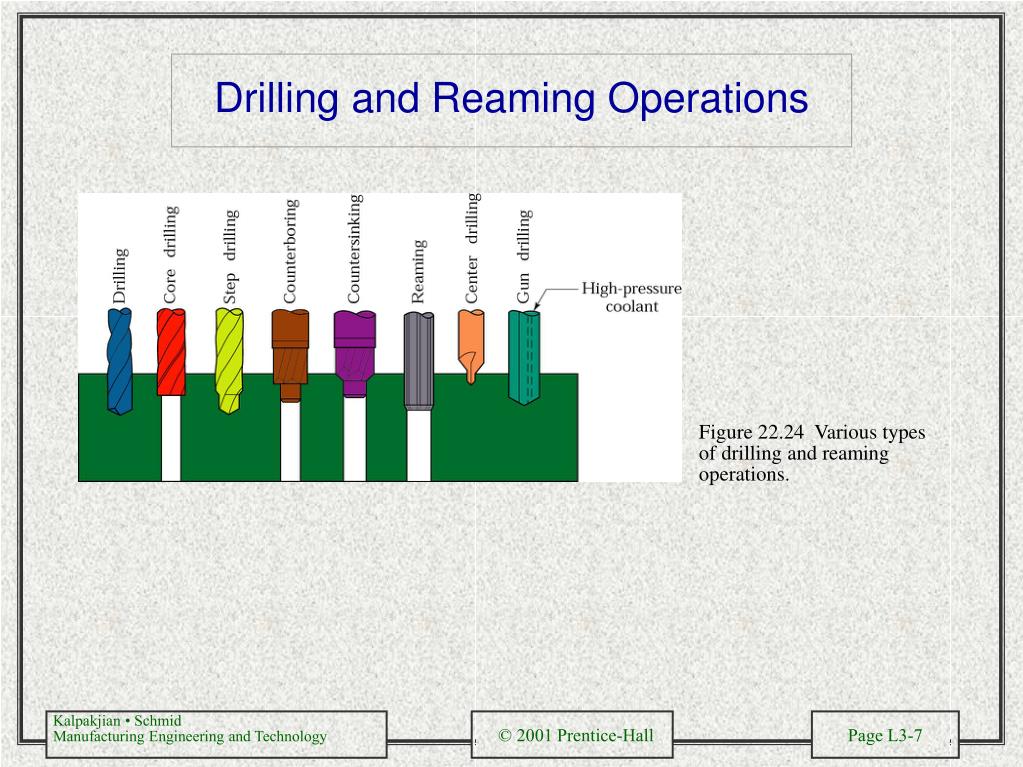
Task: Click the teal gun drilling bit
Action: (x=524, y=357)
